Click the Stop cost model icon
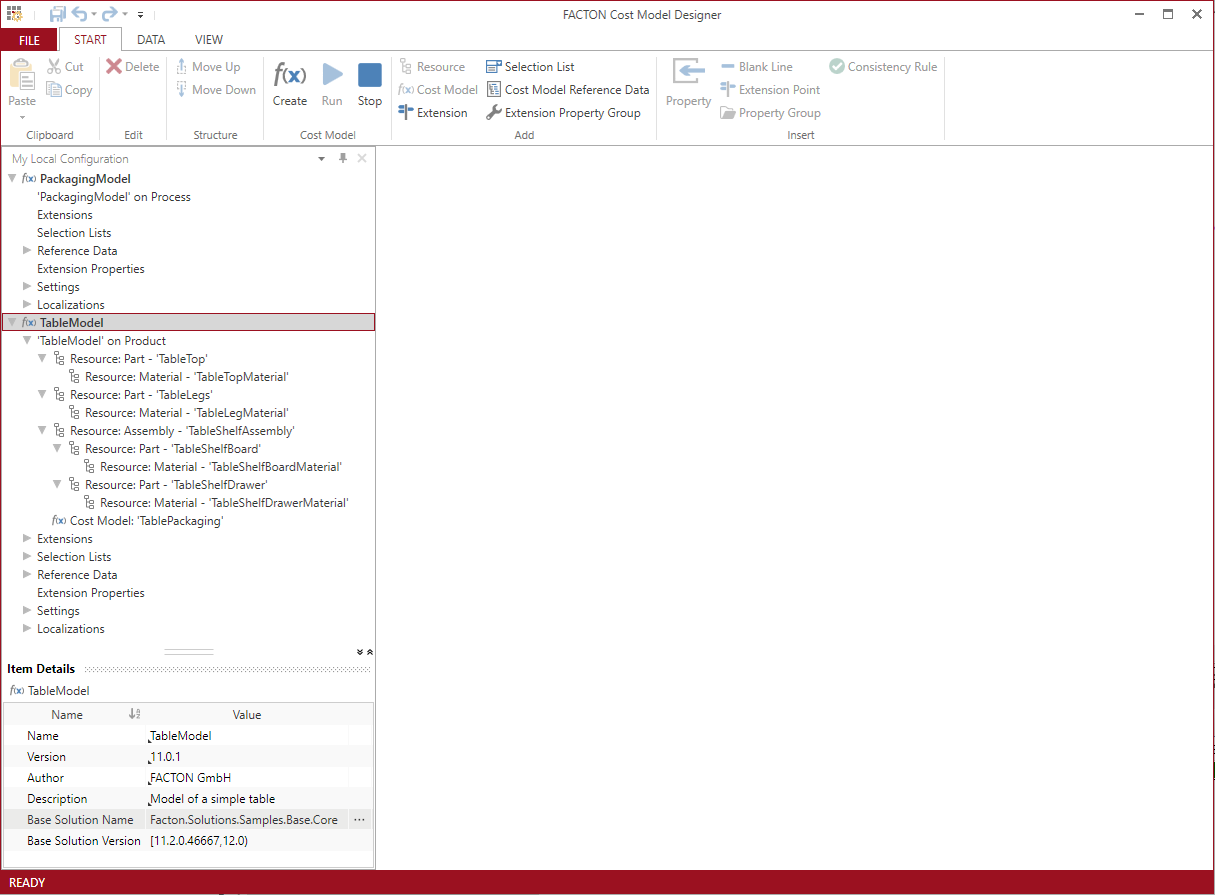This screenshot has width=1215, height=895. coord(370,76)
